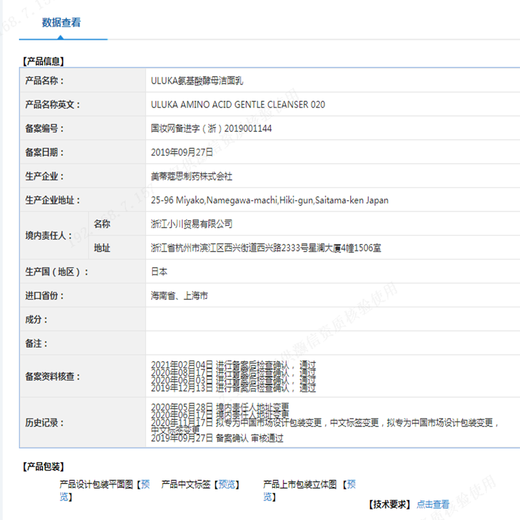520x520 pixels.
Task: Select the 2020年11月17日 packaging change history line
Action: tap(325, 423)
